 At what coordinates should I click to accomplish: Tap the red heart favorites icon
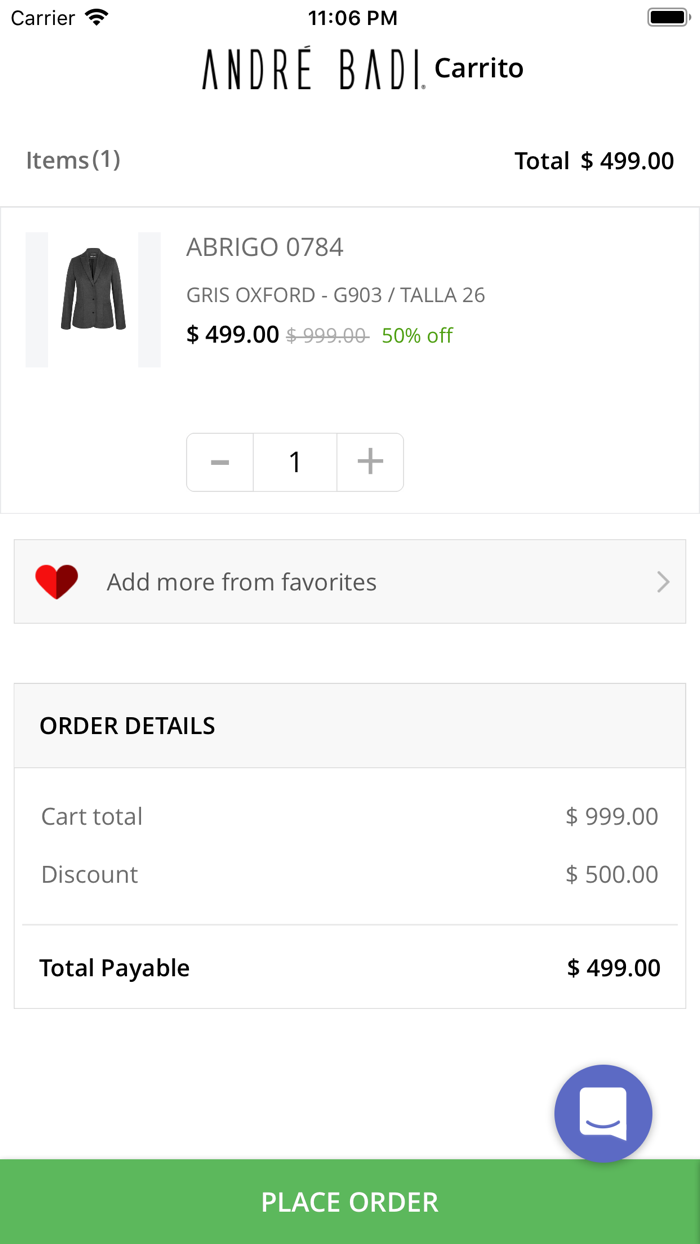click(56, 582)
